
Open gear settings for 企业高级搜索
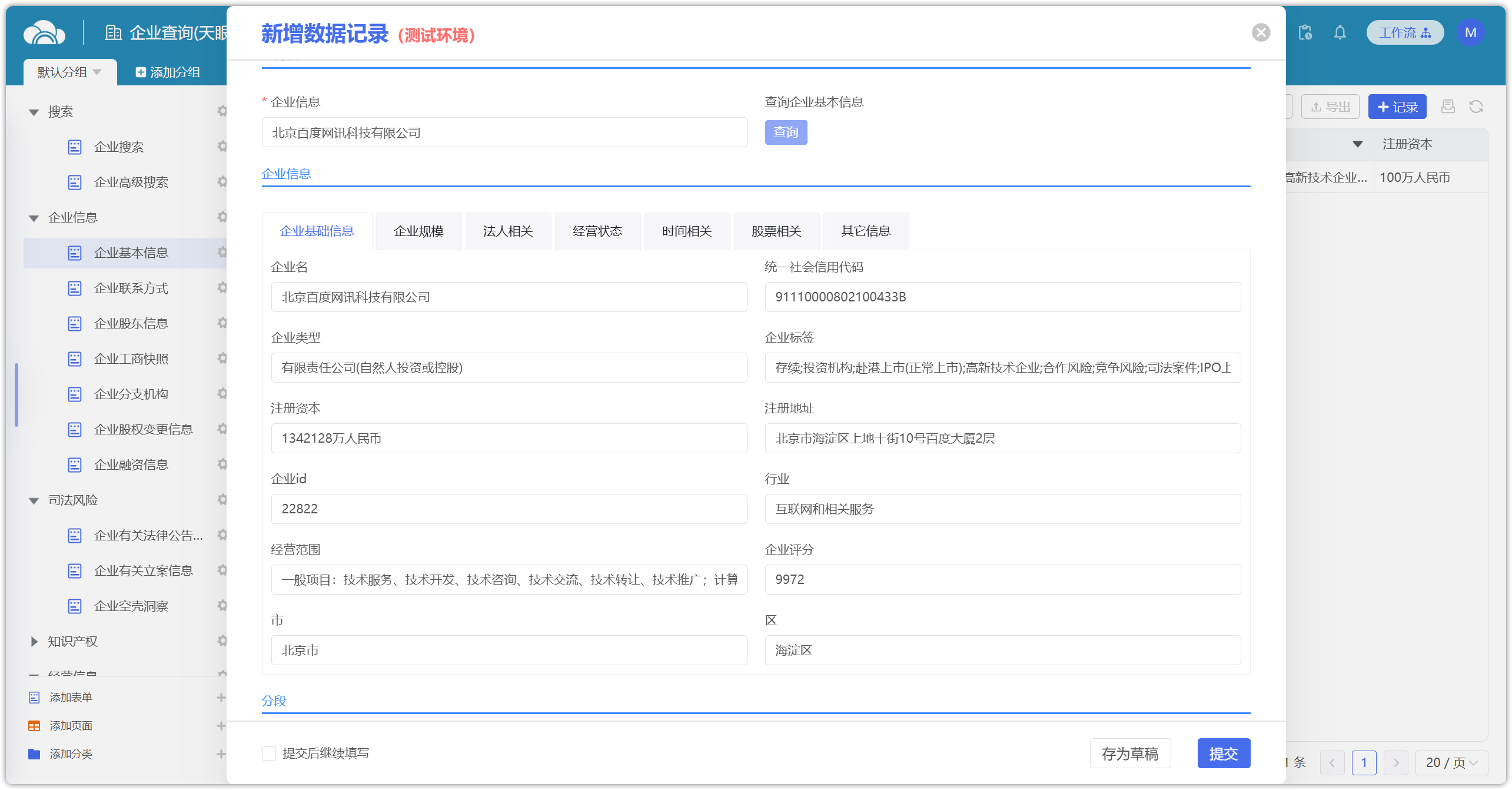[x=222, y=181]
